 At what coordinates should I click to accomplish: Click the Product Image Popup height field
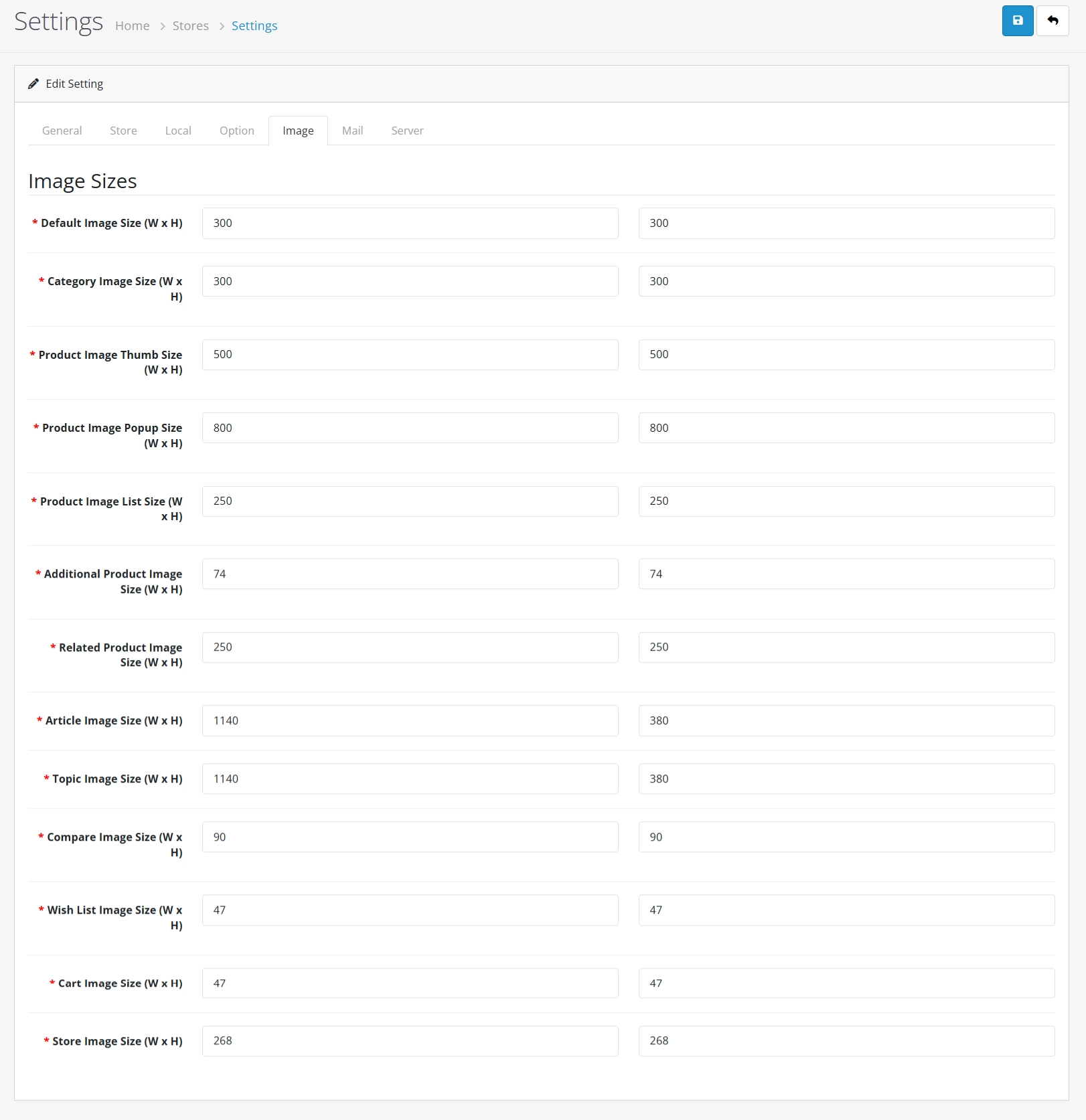point(846,428)
